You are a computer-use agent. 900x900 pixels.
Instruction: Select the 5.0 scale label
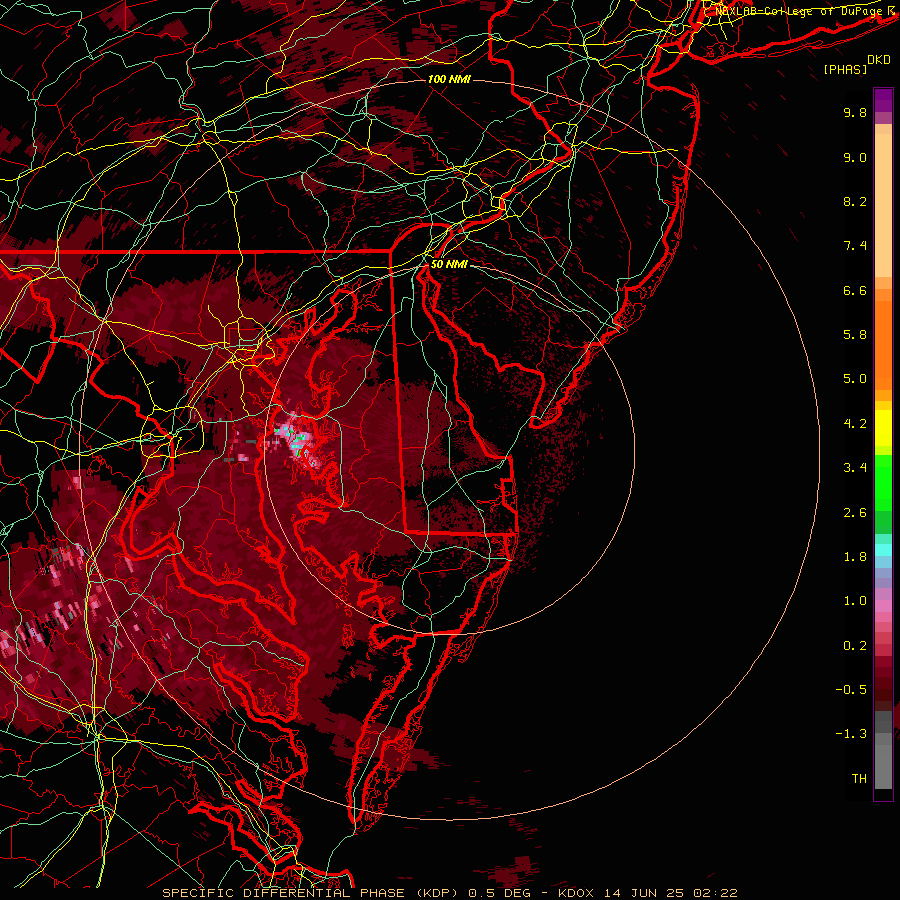[x=855, y=379]
